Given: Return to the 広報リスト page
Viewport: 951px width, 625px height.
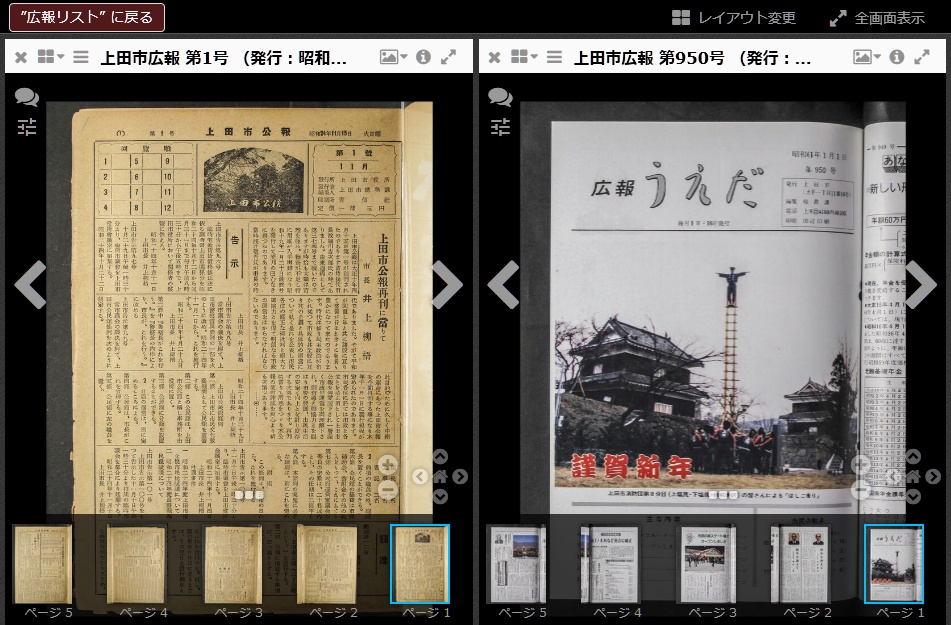Looking at the screenshot, I should coord(87,17).
